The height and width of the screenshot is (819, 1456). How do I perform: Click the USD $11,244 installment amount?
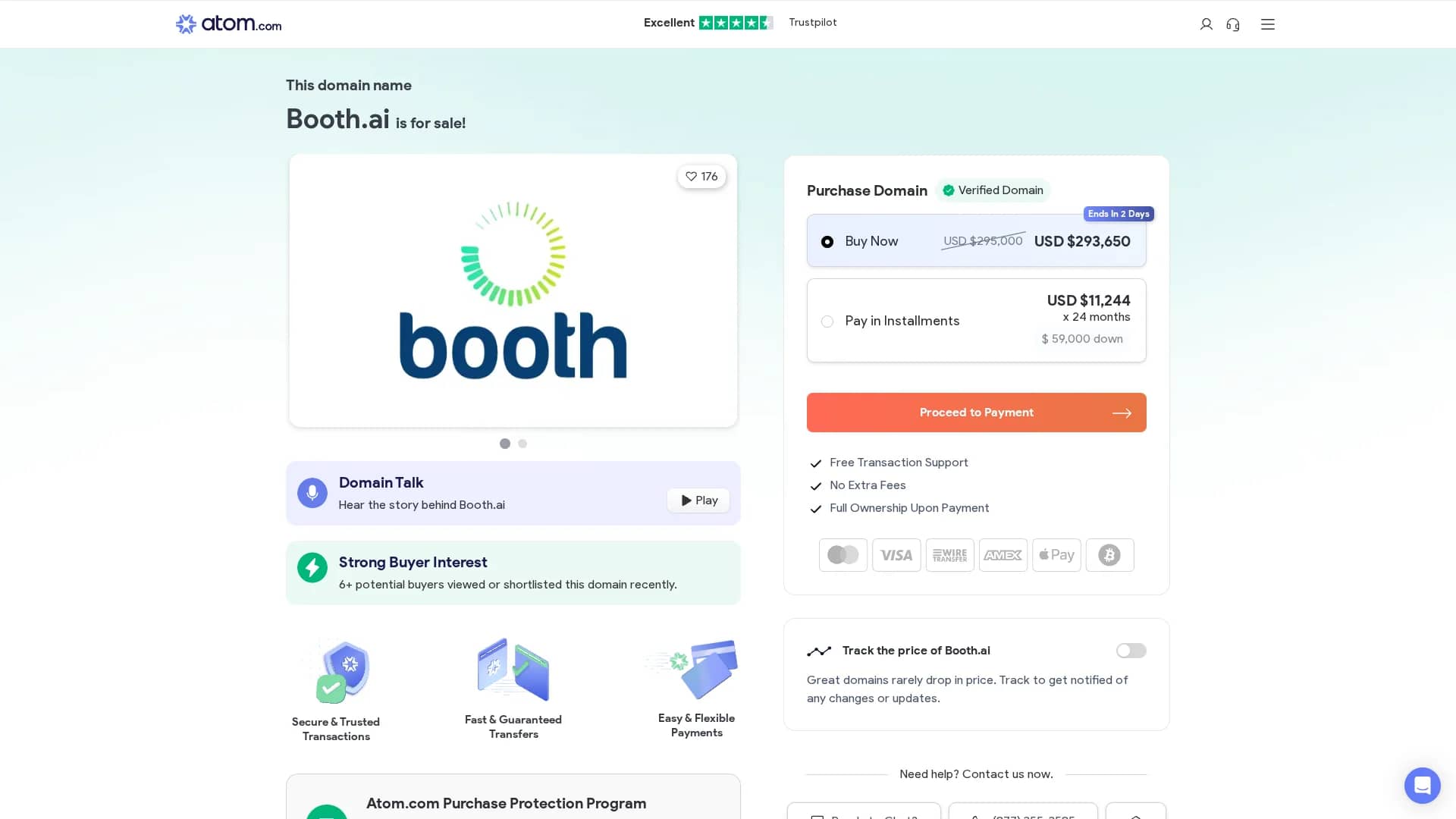[1088, 300]
